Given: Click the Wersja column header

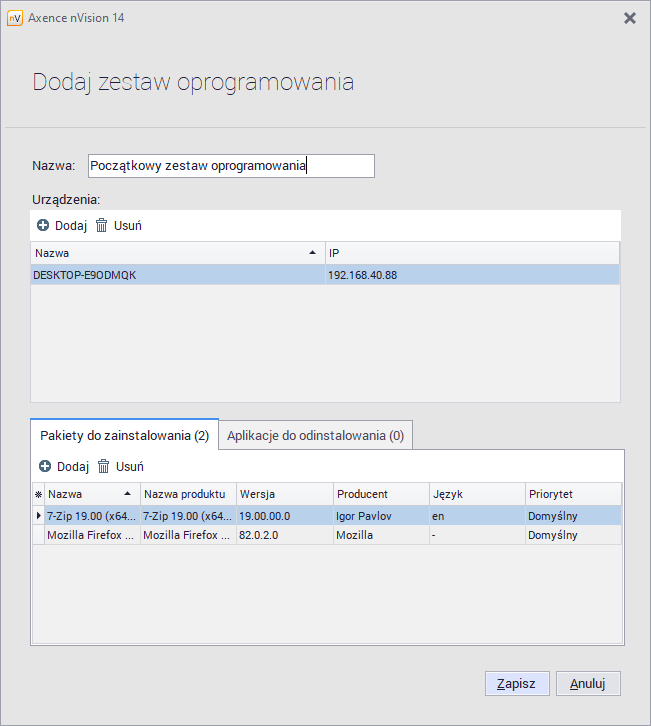Looking at the screenshot, I should pyautogui.click(x=284, y=494).
